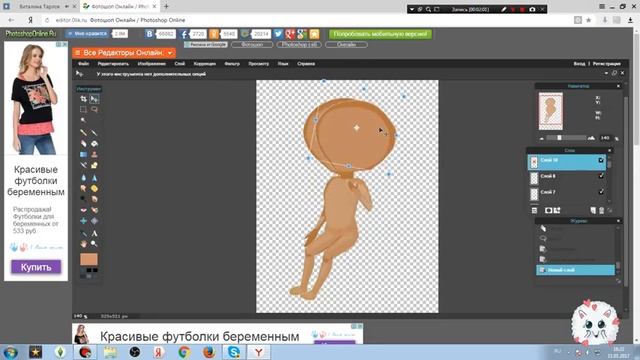Click the PhotoshopOnline.Ru logo link

31,33
